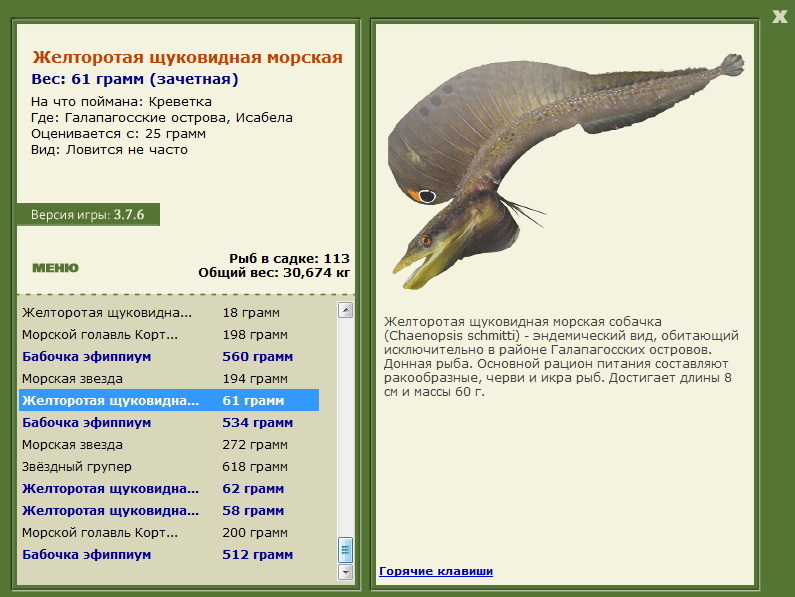Select the highlighted 61 грамм row

(x=169, y=401)
